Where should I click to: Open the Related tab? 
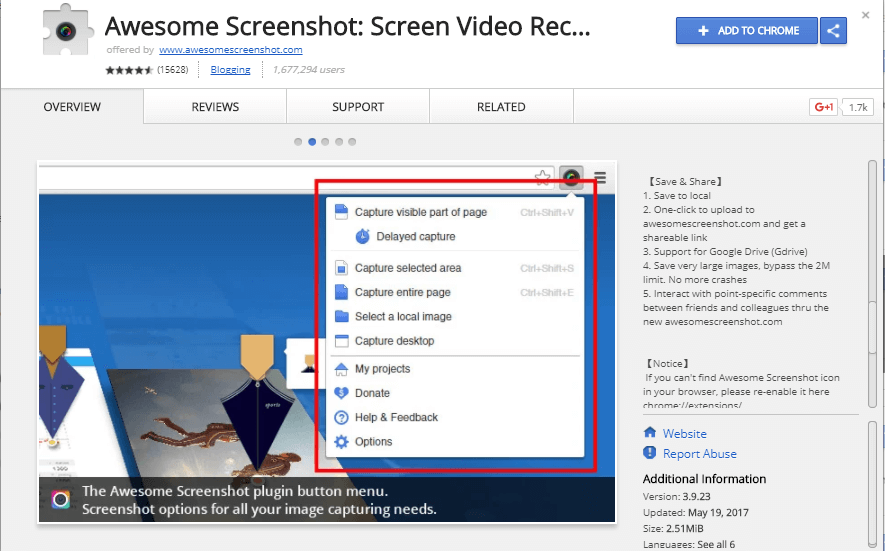pyautogui.click(x=501, y=107)
